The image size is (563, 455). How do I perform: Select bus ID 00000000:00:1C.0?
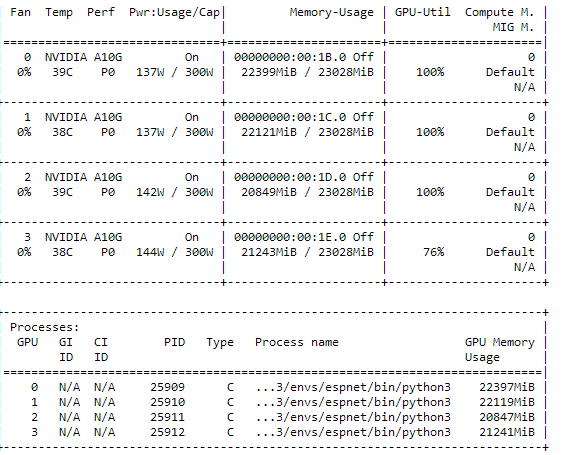coord(290,117)
